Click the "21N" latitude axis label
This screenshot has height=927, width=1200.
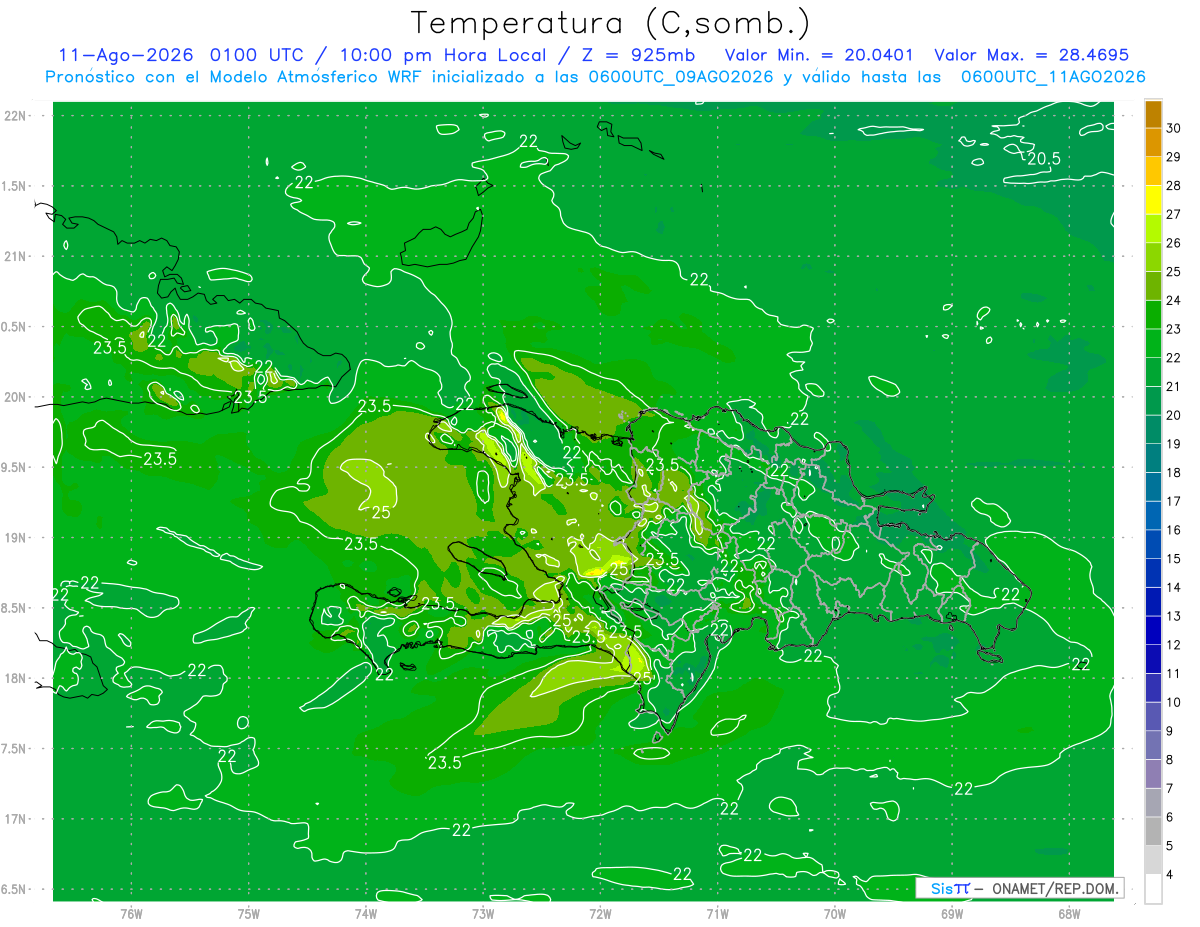(16, 257)
